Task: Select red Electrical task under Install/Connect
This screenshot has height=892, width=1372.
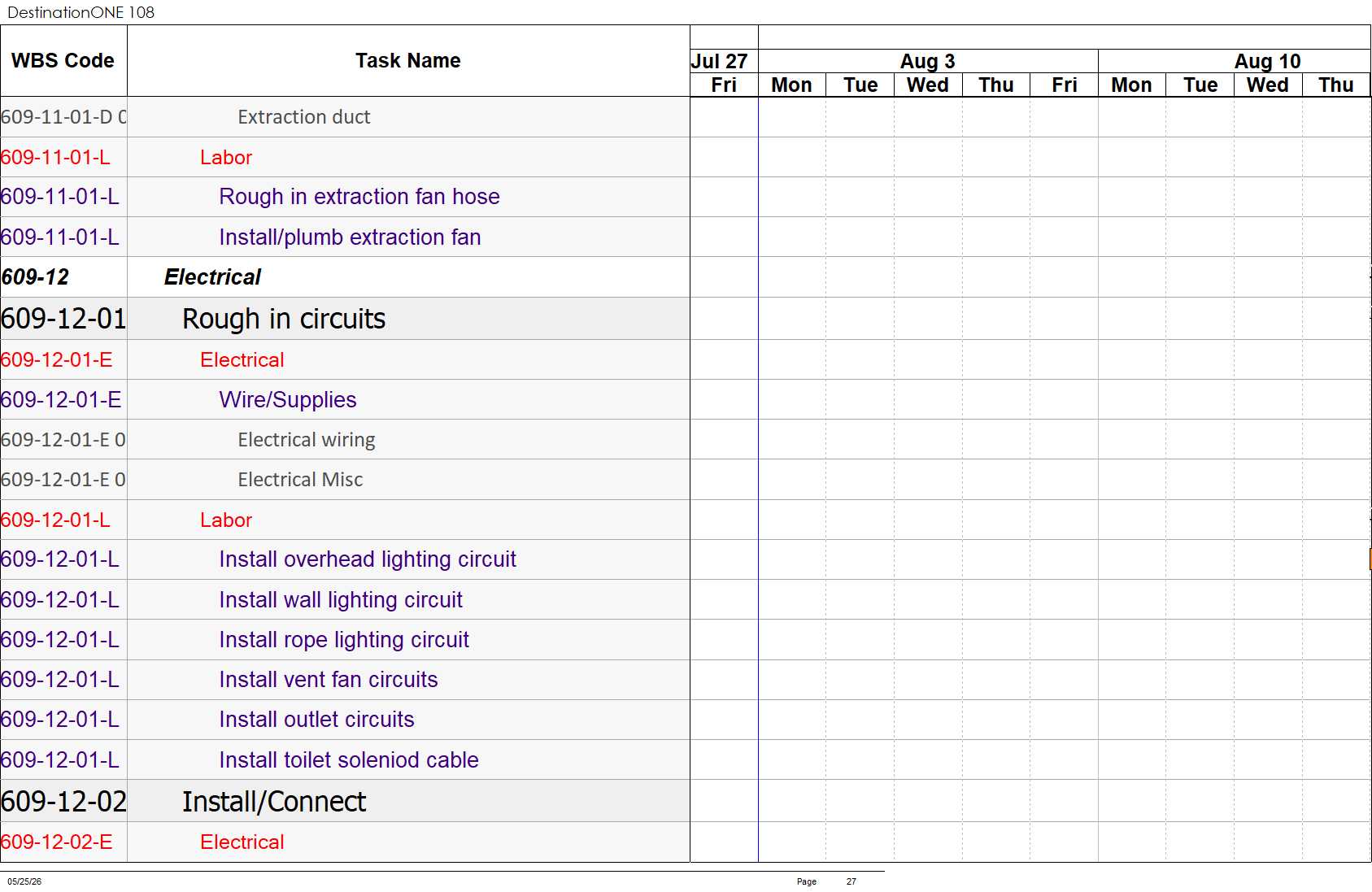Action: click(x=242, y=842)
